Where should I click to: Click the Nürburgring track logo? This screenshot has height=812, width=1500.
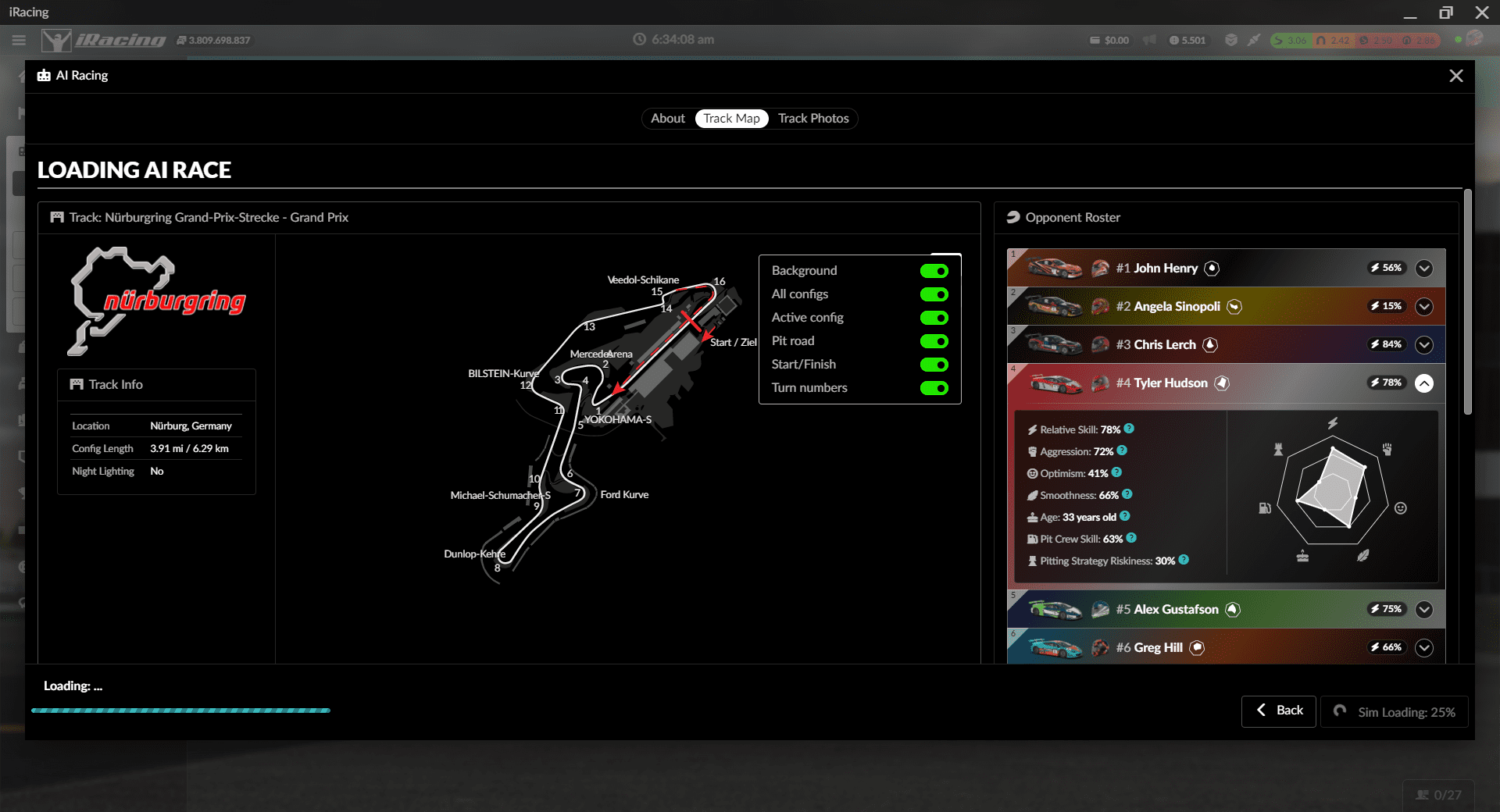click(157, 301)
